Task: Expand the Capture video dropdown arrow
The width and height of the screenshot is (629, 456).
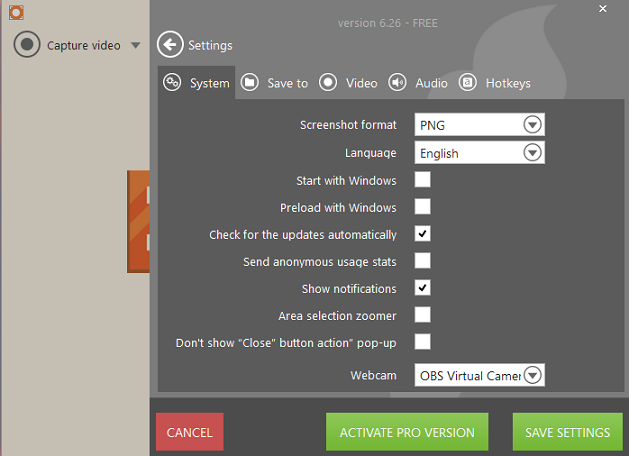Action: [136, 45]
